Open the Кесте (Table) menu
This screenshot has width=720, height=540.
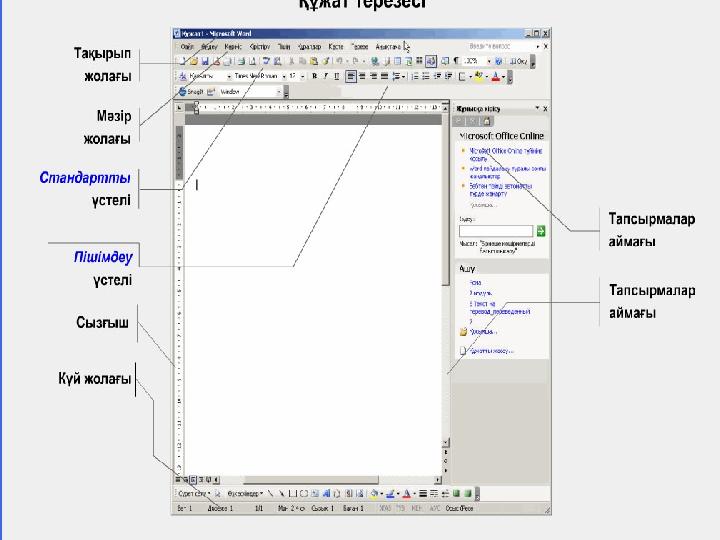336,47
